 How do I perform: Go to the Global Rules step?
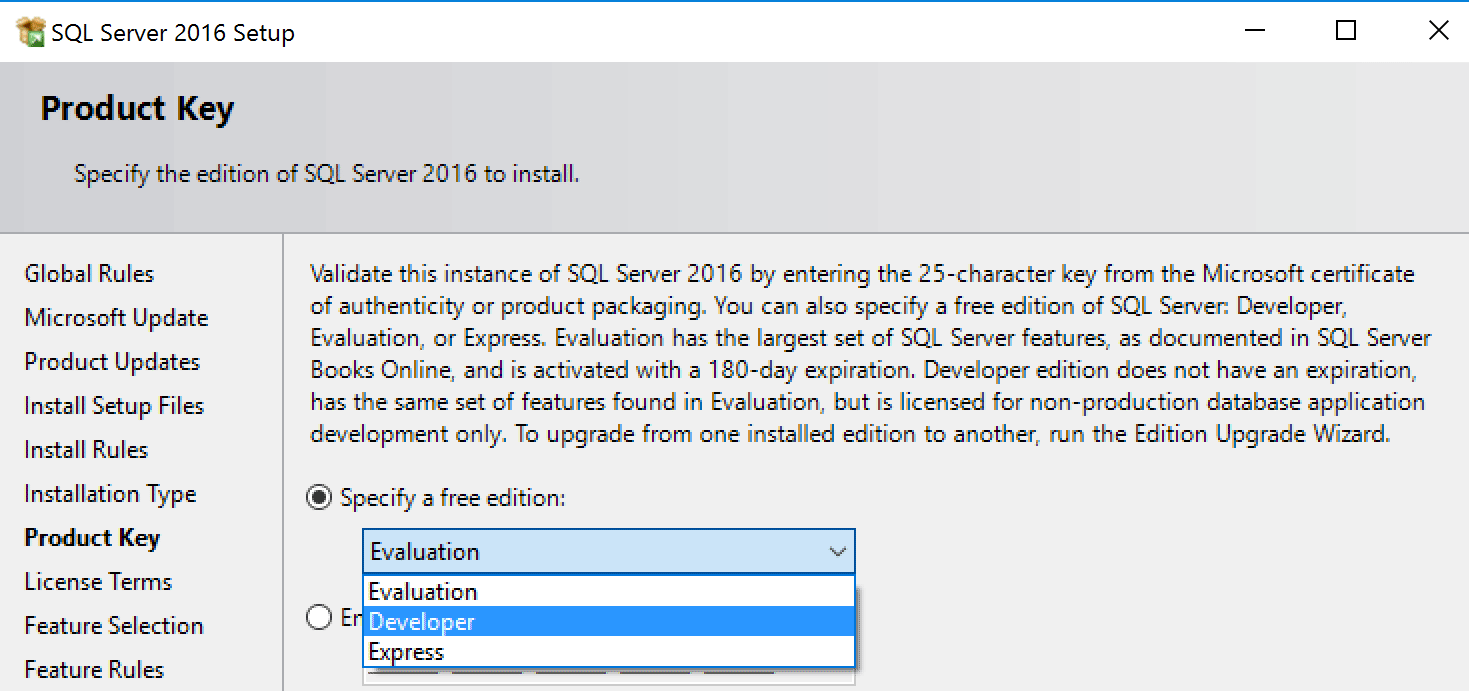(89, 274)
